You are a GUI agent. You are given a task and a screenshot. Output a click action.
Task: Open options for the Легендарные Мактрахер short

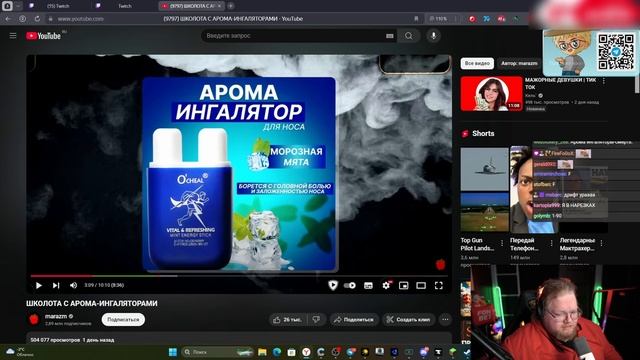601,243
